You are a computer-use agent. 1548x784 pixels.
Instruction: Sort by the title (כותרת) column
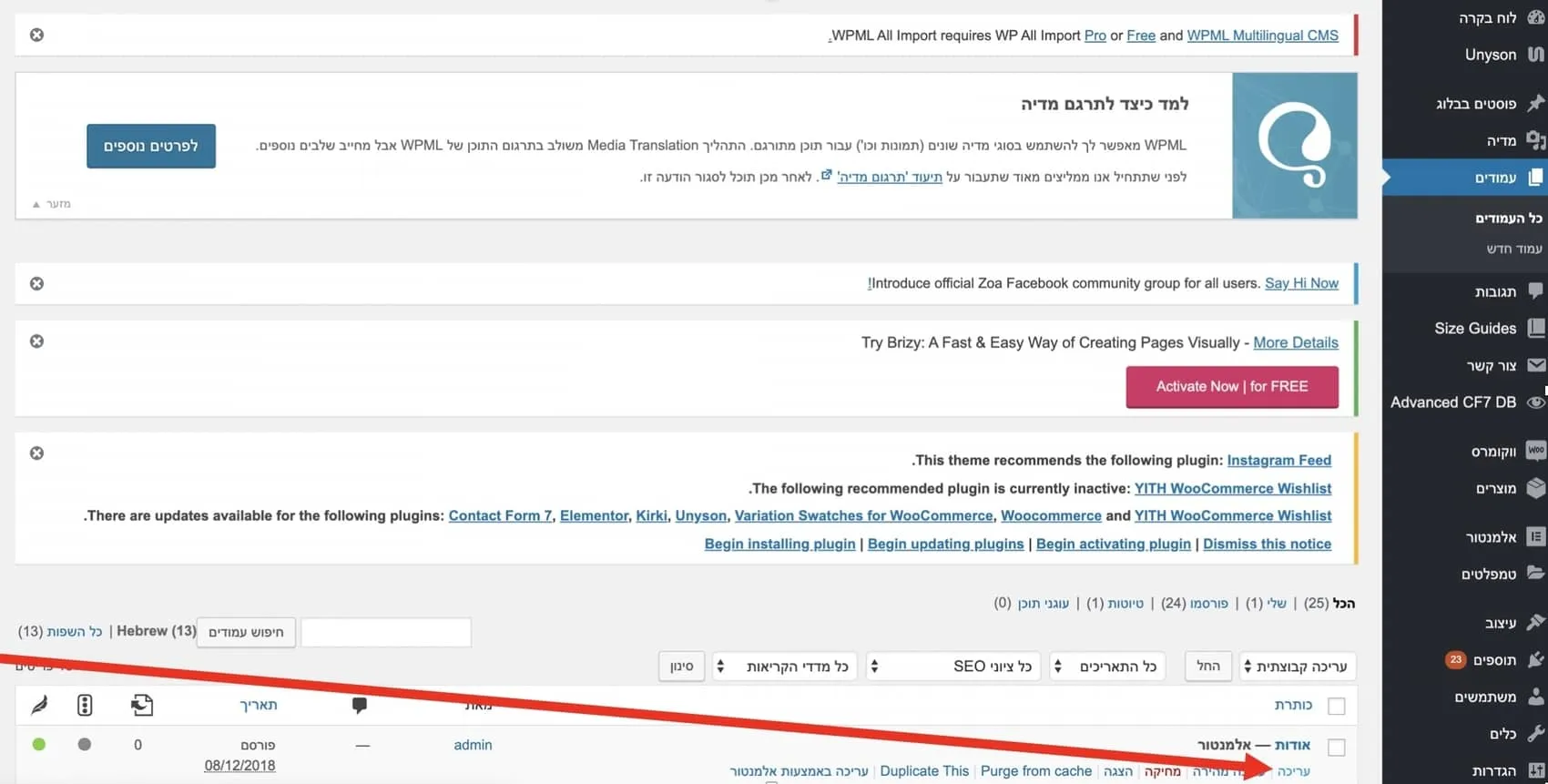1293,705
